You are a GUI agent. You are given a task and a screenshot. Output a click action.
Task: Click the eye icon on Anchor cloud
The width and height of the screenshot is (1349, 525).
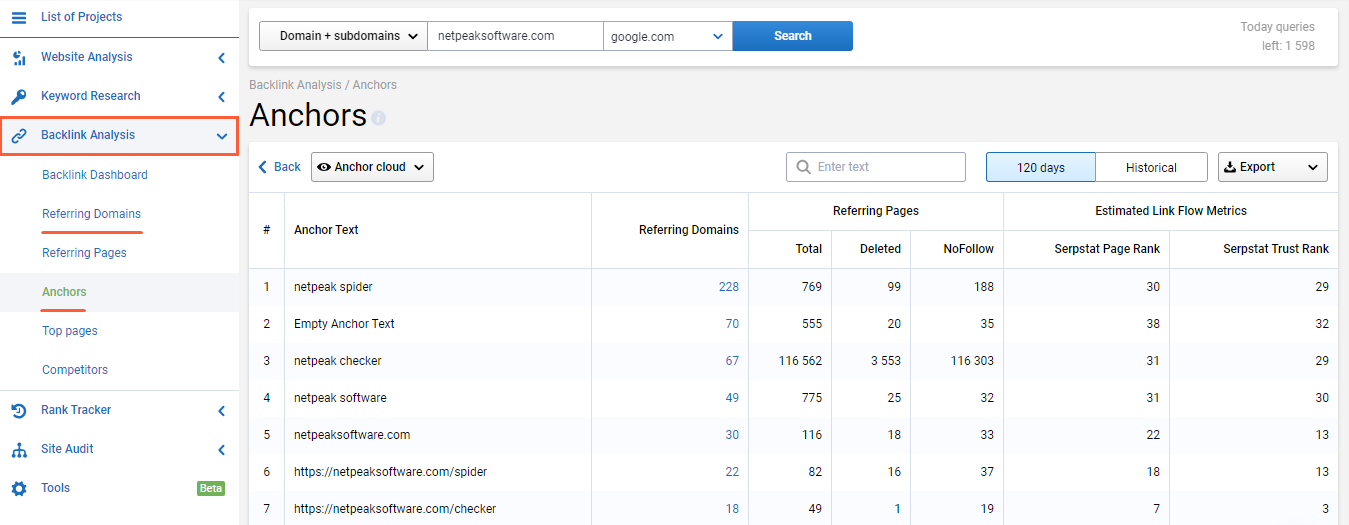[x=324, y=167]
